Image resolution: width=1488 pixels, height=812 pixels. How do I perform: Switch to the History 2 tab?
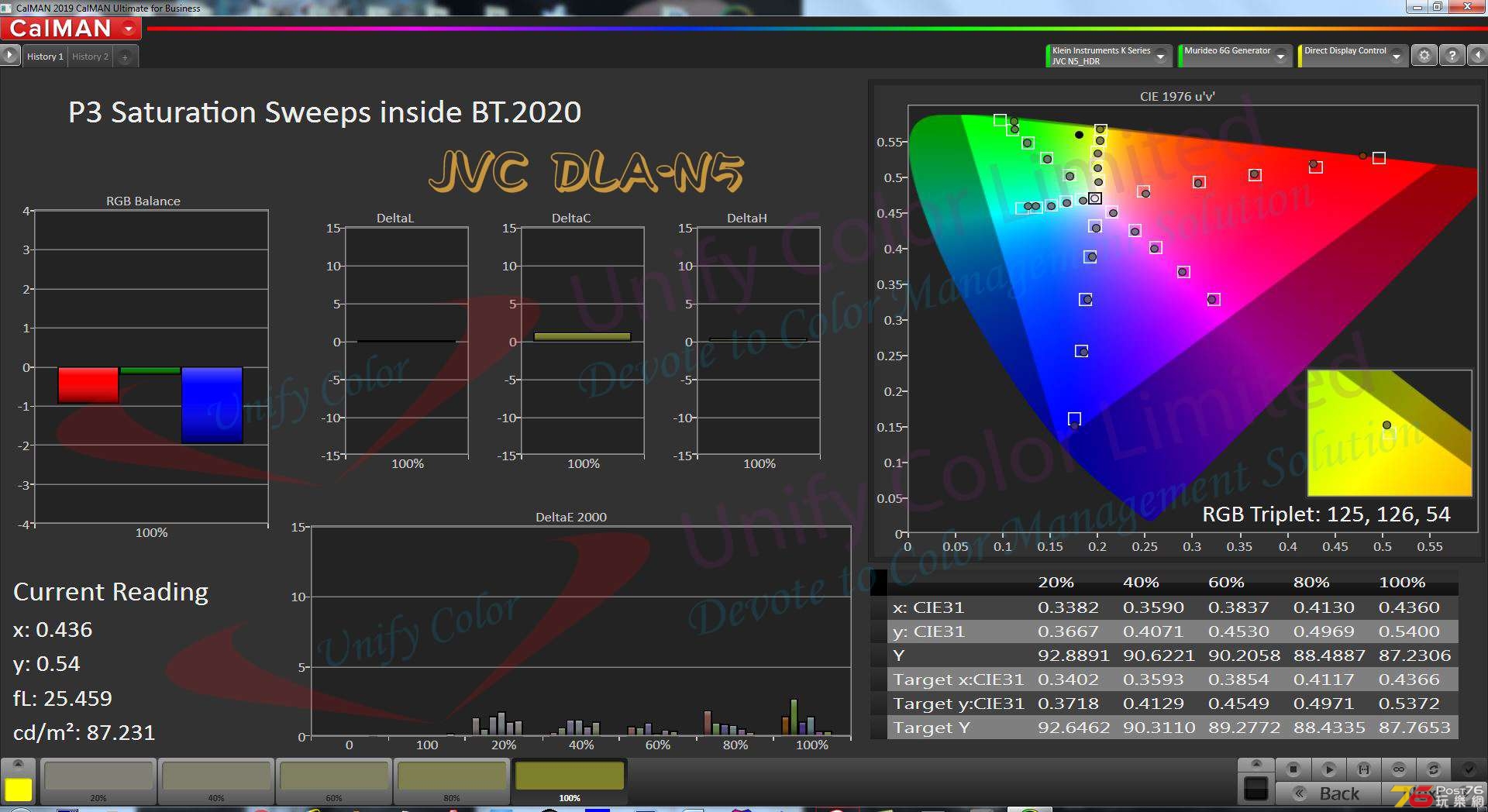[x=90, y=57]
